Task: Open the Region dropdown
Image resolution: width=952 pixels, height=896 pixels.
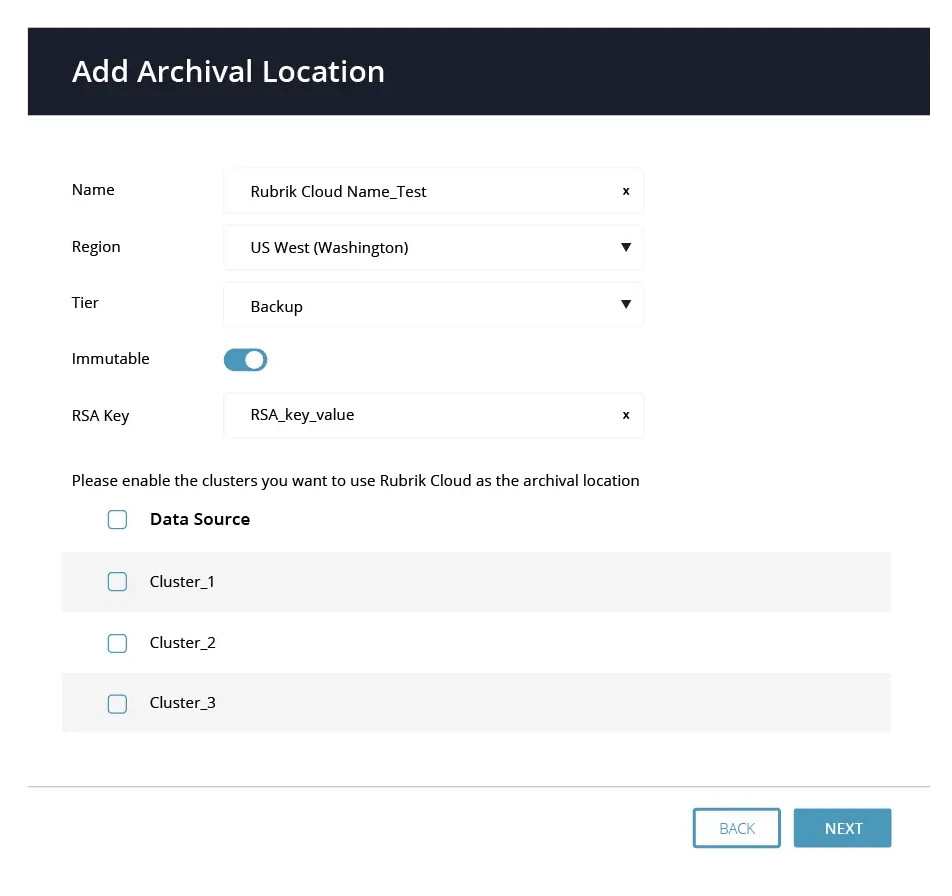Action: [434, 248]
